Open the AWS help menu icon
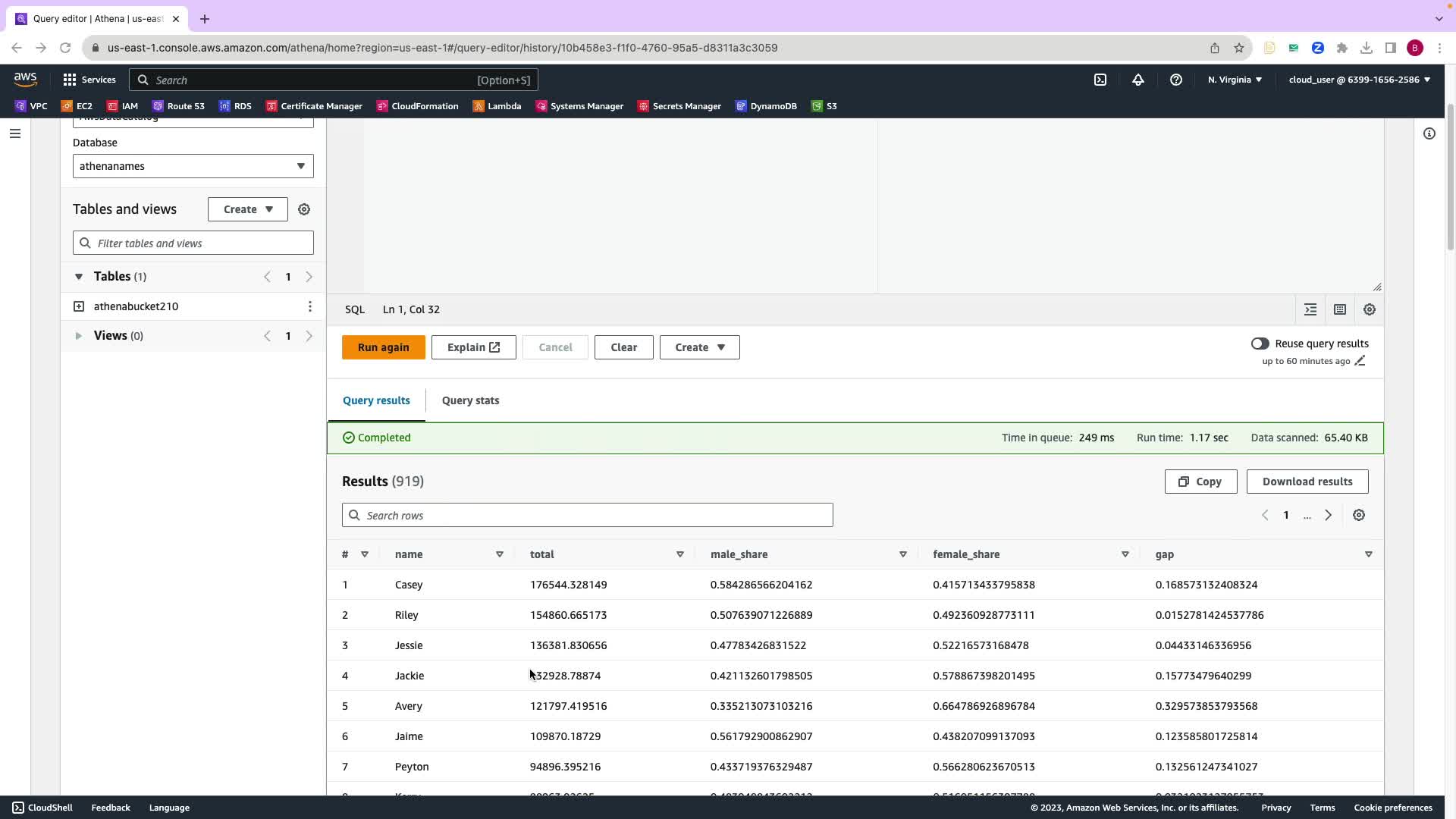 (x=1175, y=80)
